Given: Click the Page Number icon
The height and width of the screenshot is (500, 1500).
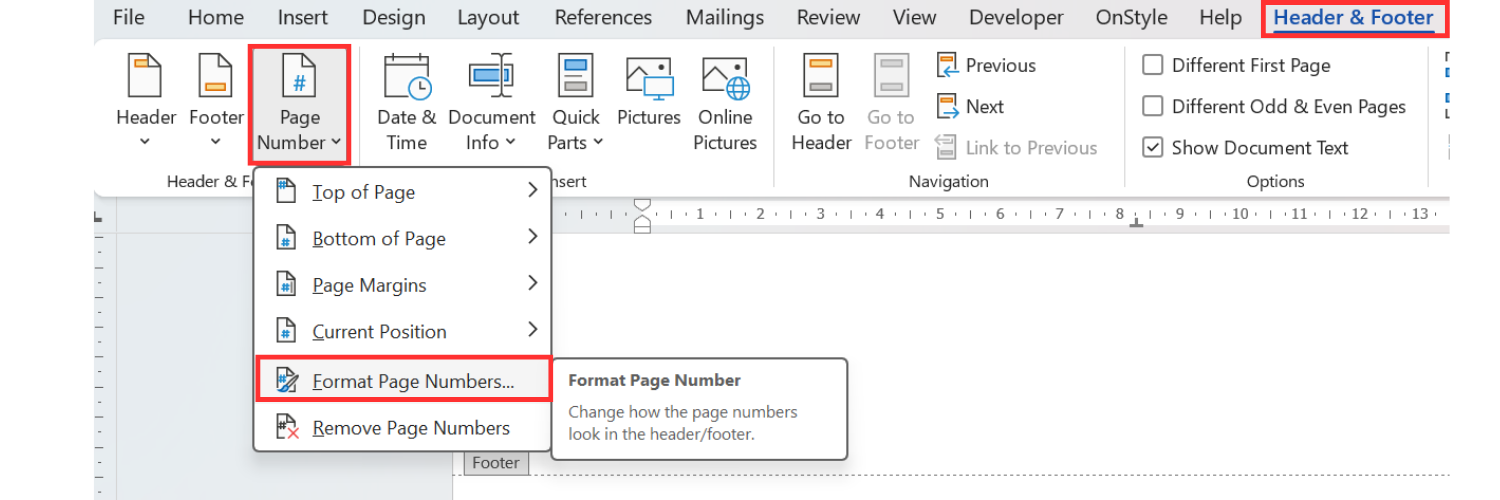Looking at the screenshot, I should pos(299,76).
